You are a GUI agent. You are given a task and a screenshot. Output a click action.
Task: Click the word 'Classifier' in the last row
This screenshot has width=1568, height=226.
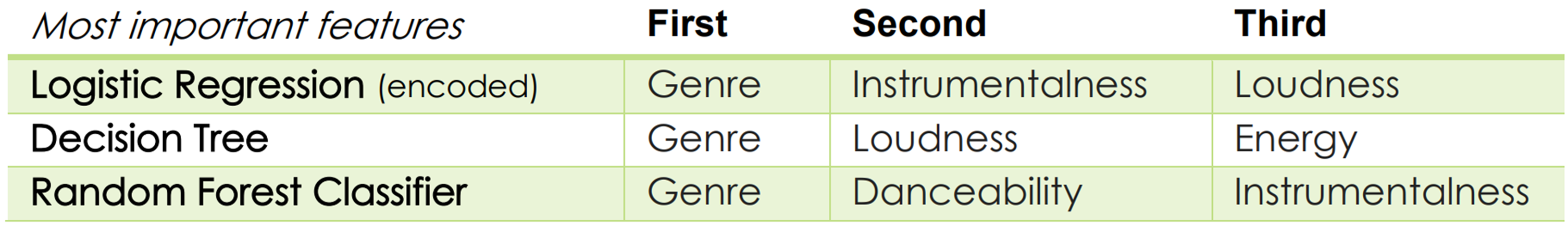390,193
